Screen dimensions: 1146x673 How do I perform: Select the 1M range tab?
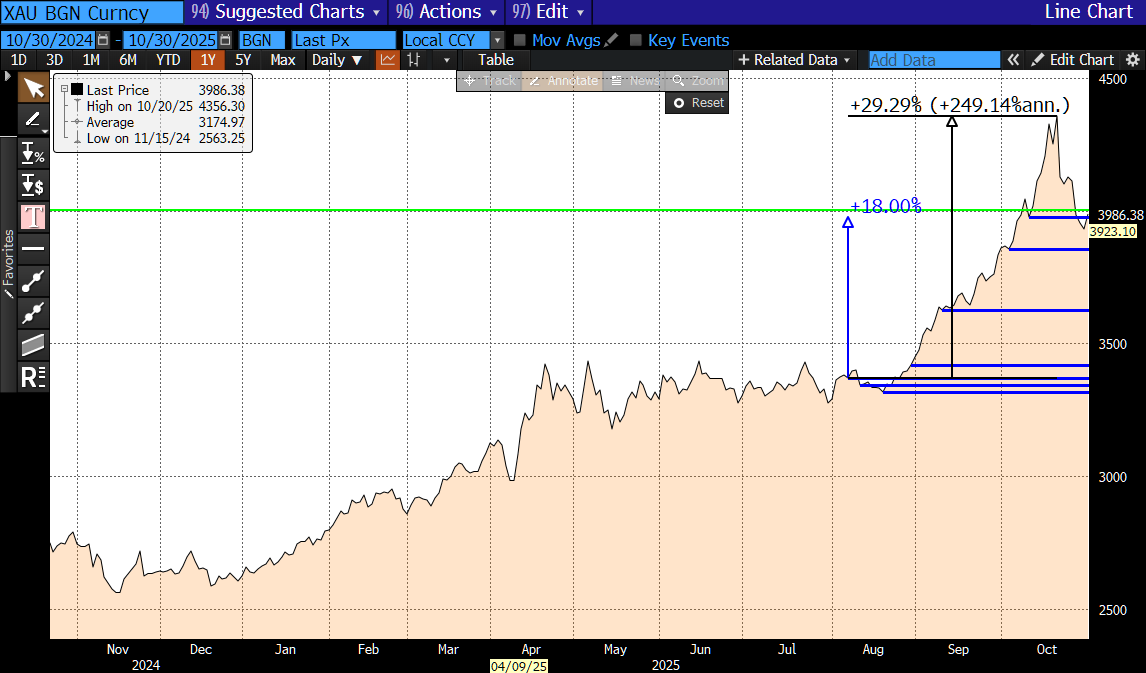[91, 60]
